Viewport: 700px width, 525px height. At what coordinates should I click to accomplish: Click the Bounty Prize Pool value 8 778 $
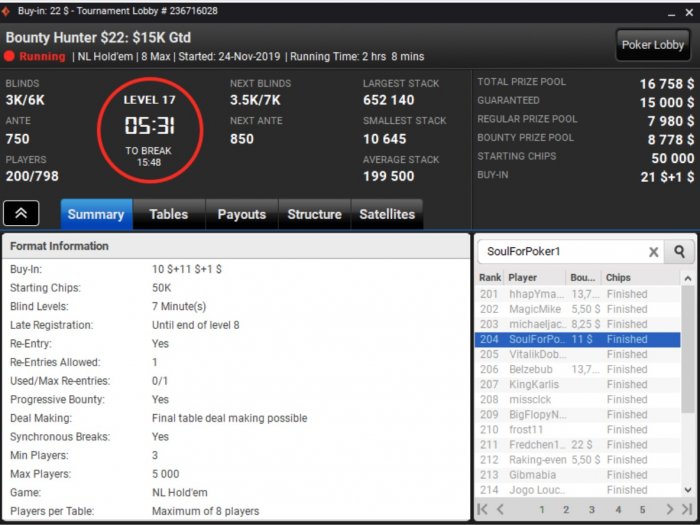pyautogui.click(x=671, y=139)
